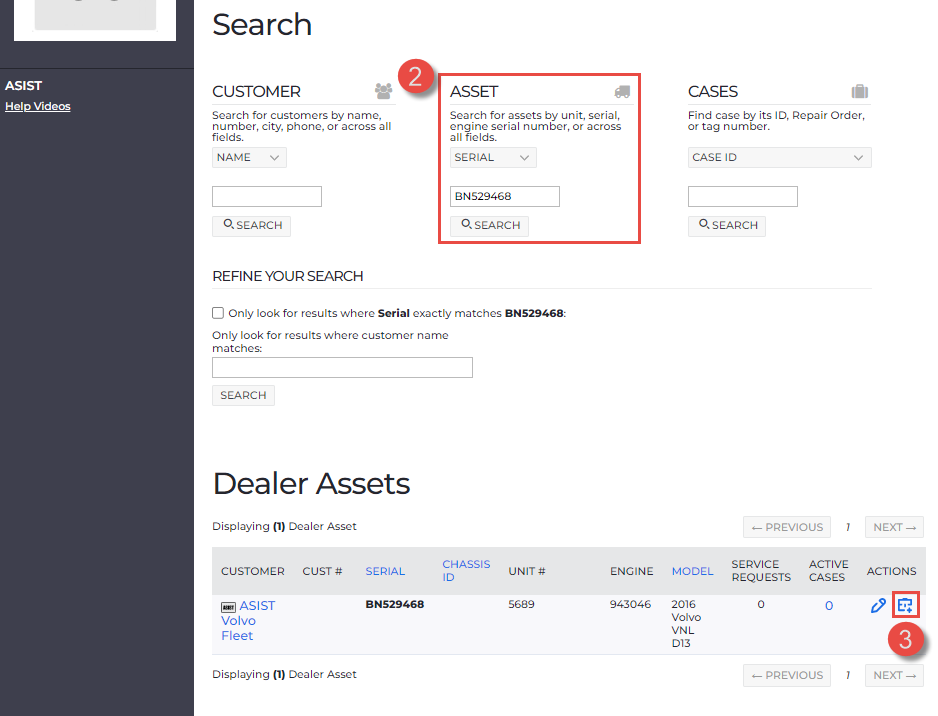Sort by the MODEL column header
938x716 pixels.
click(x=692, y=571)
